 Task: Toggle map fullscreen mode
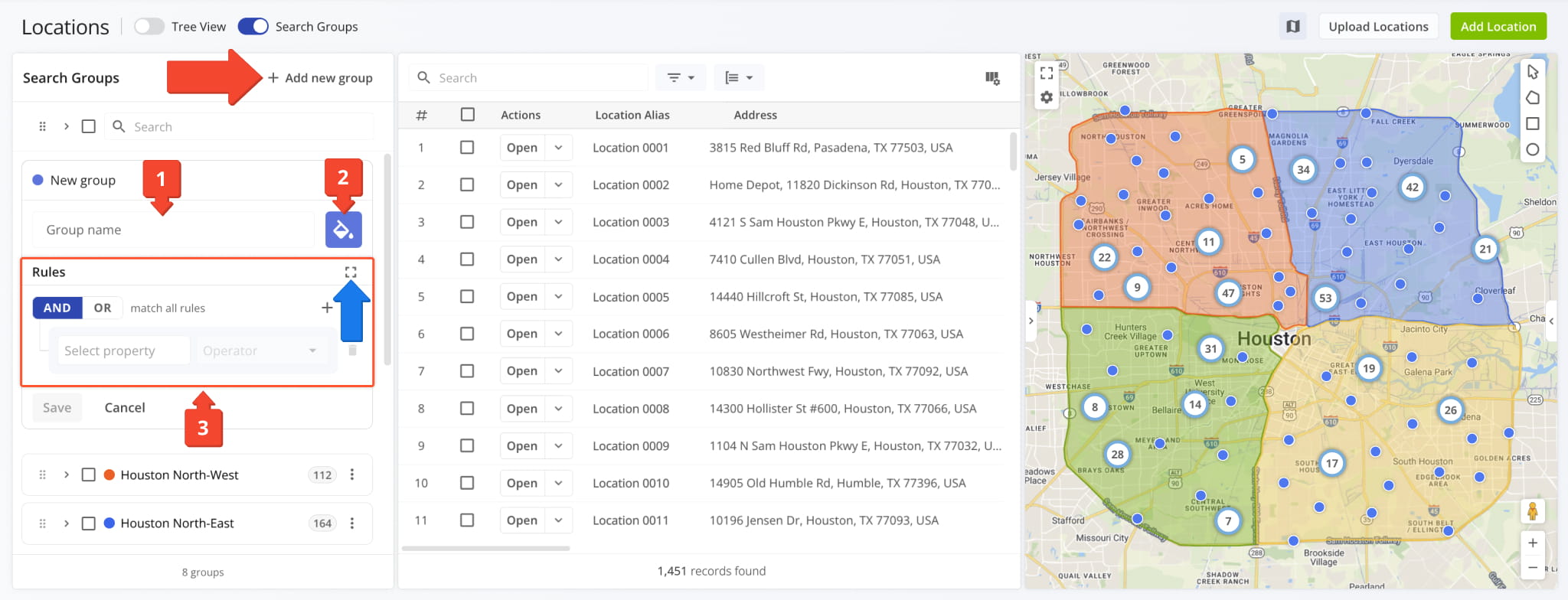coord(1047,73)
